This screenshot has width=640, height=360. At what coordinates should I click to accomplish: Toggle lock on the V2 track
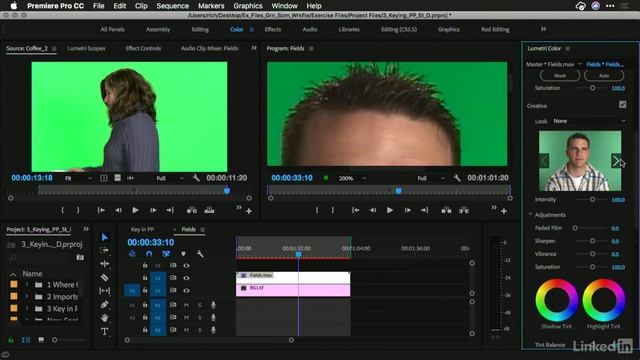tap(145, 278)
